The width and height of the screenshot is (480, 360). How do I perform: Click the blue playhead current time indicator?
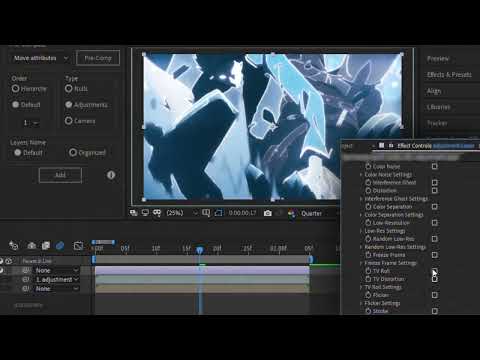tap(199, 250)
